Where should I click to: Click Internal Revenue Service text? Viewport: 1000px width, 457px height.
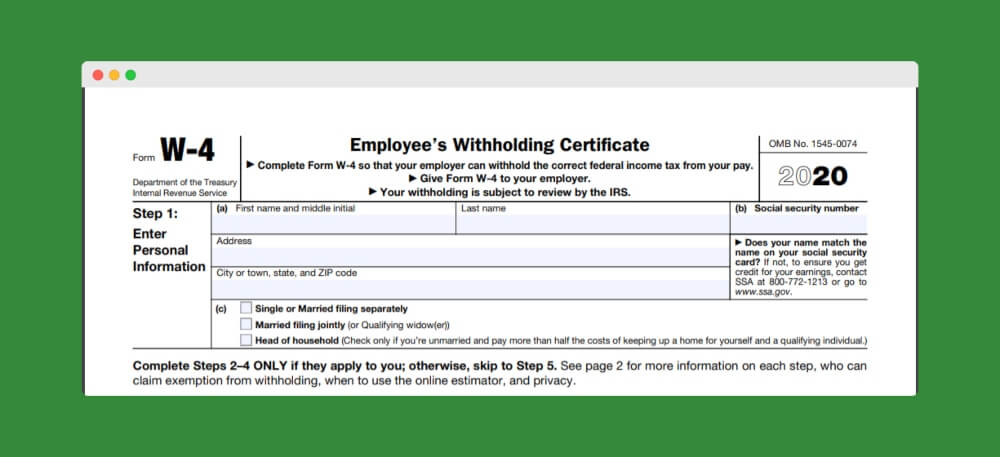point(180,192)
